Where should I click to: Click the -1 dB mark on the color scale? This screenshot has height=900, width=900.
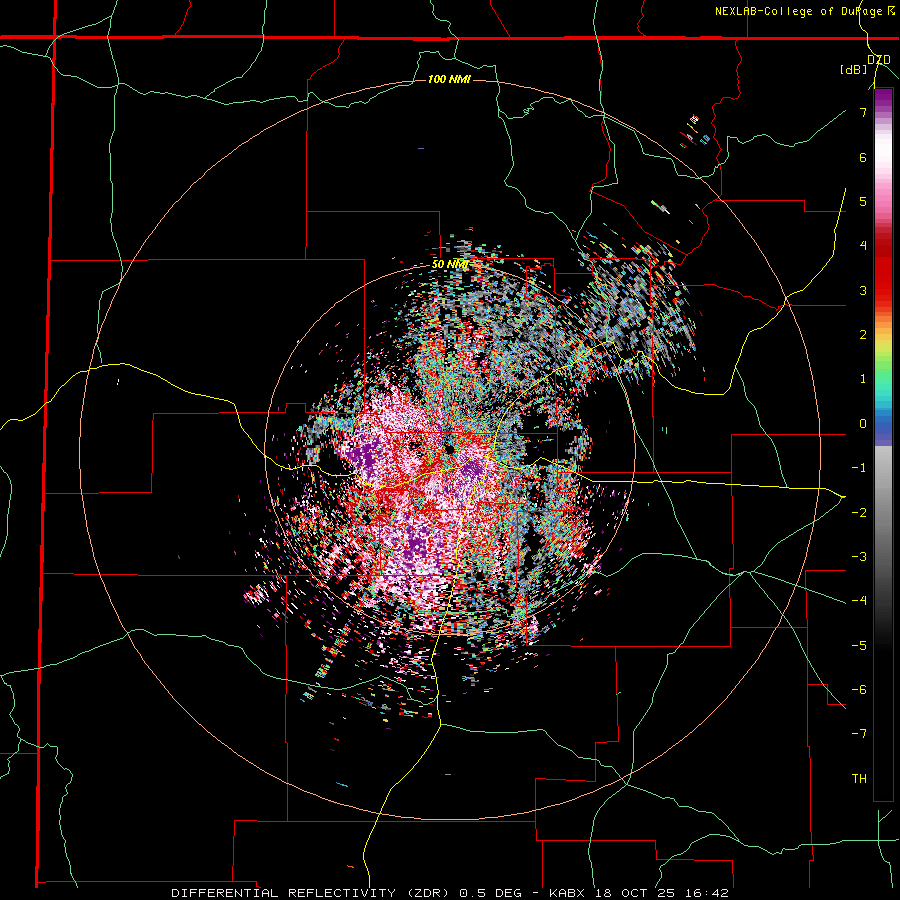point(859,468)
